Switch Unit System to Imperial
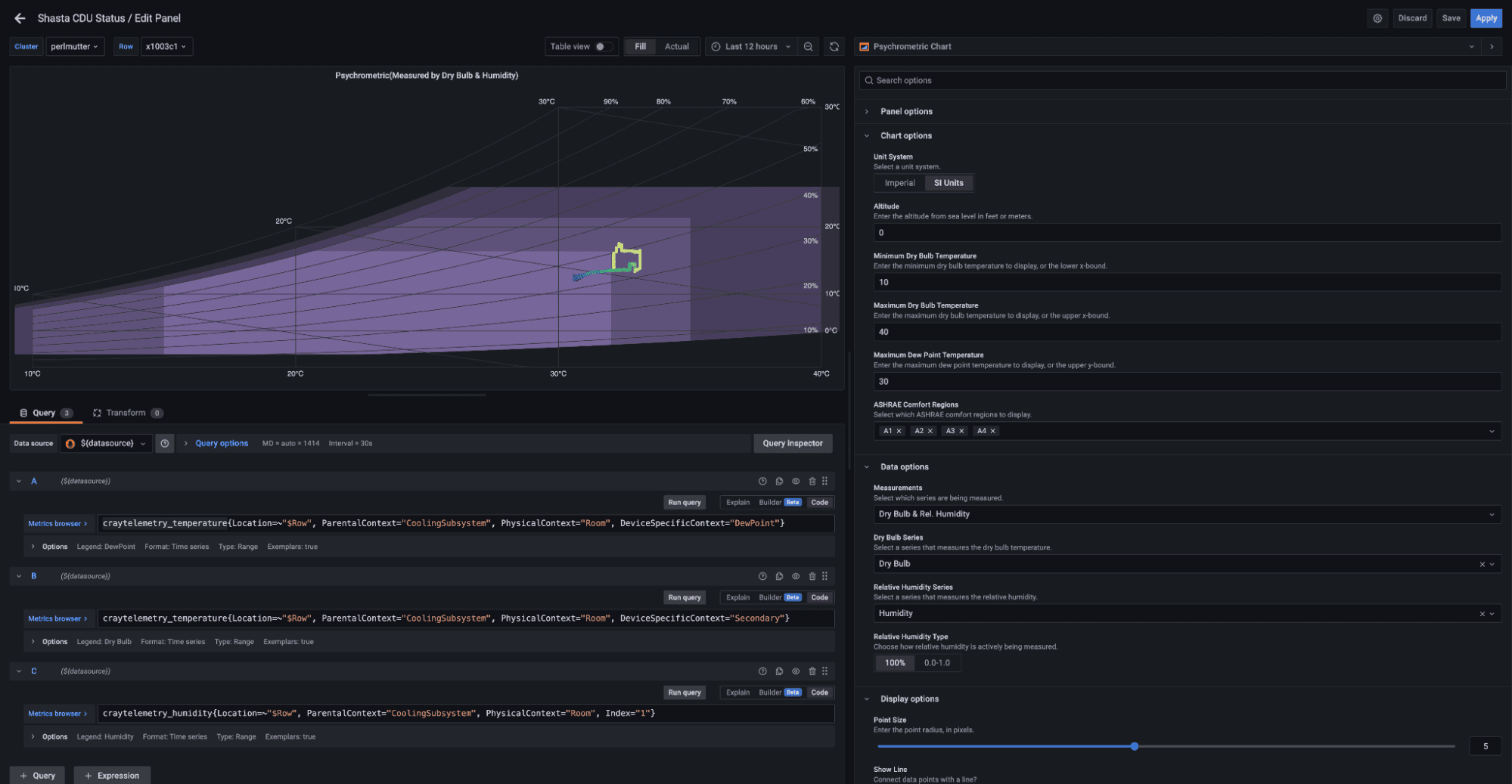Screen dimensions: 1512x784 tap(899, 182)
